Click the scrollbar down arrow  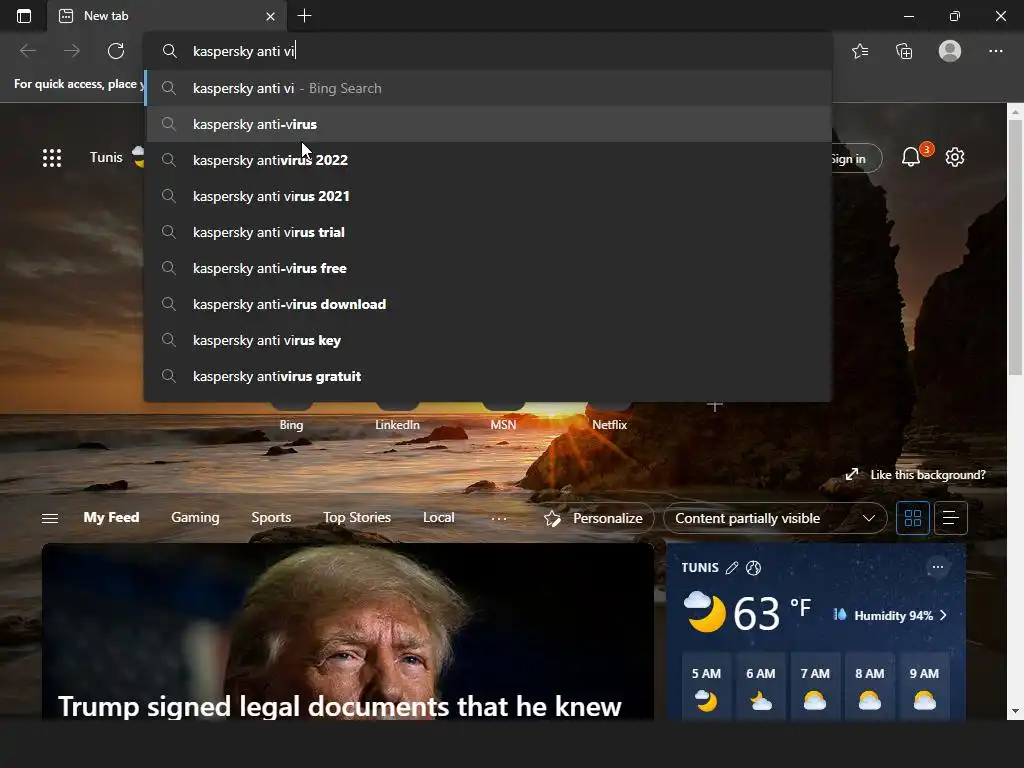coord(1015,711)
